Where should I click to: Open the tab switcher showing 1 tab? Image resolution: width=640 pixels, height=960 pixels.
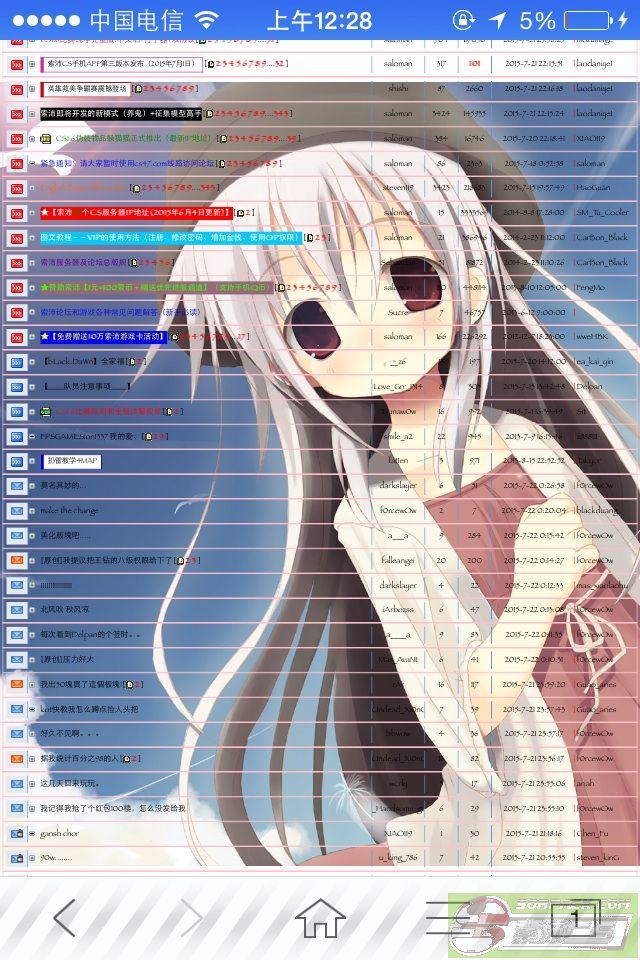[574, 917]
